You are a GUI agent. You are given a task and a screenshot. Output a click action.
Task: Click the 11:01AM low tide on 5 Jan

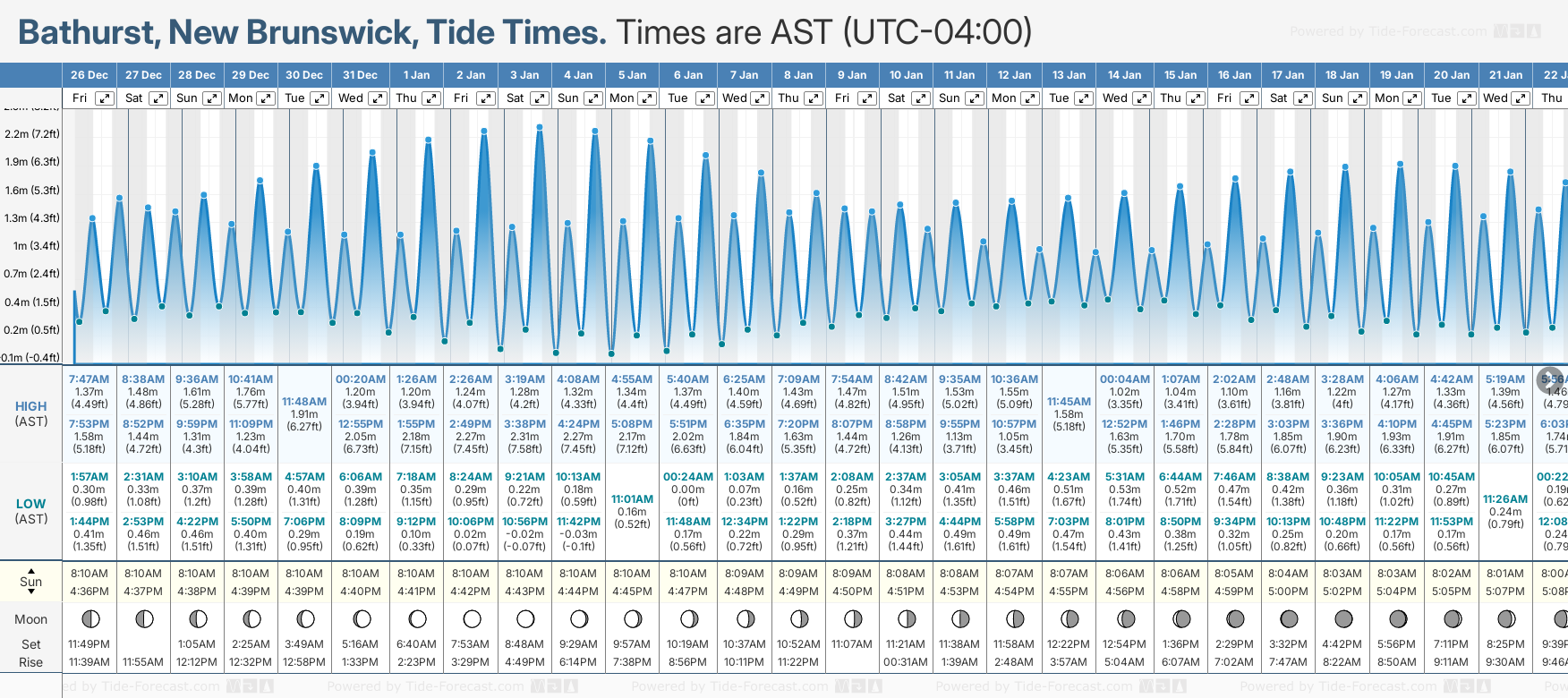pyautogui.click(x=632, y=499)
